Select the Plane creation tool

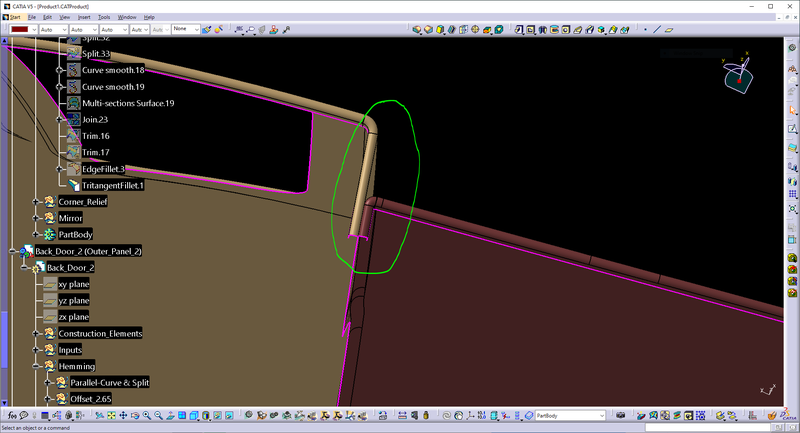pos(669,30)
